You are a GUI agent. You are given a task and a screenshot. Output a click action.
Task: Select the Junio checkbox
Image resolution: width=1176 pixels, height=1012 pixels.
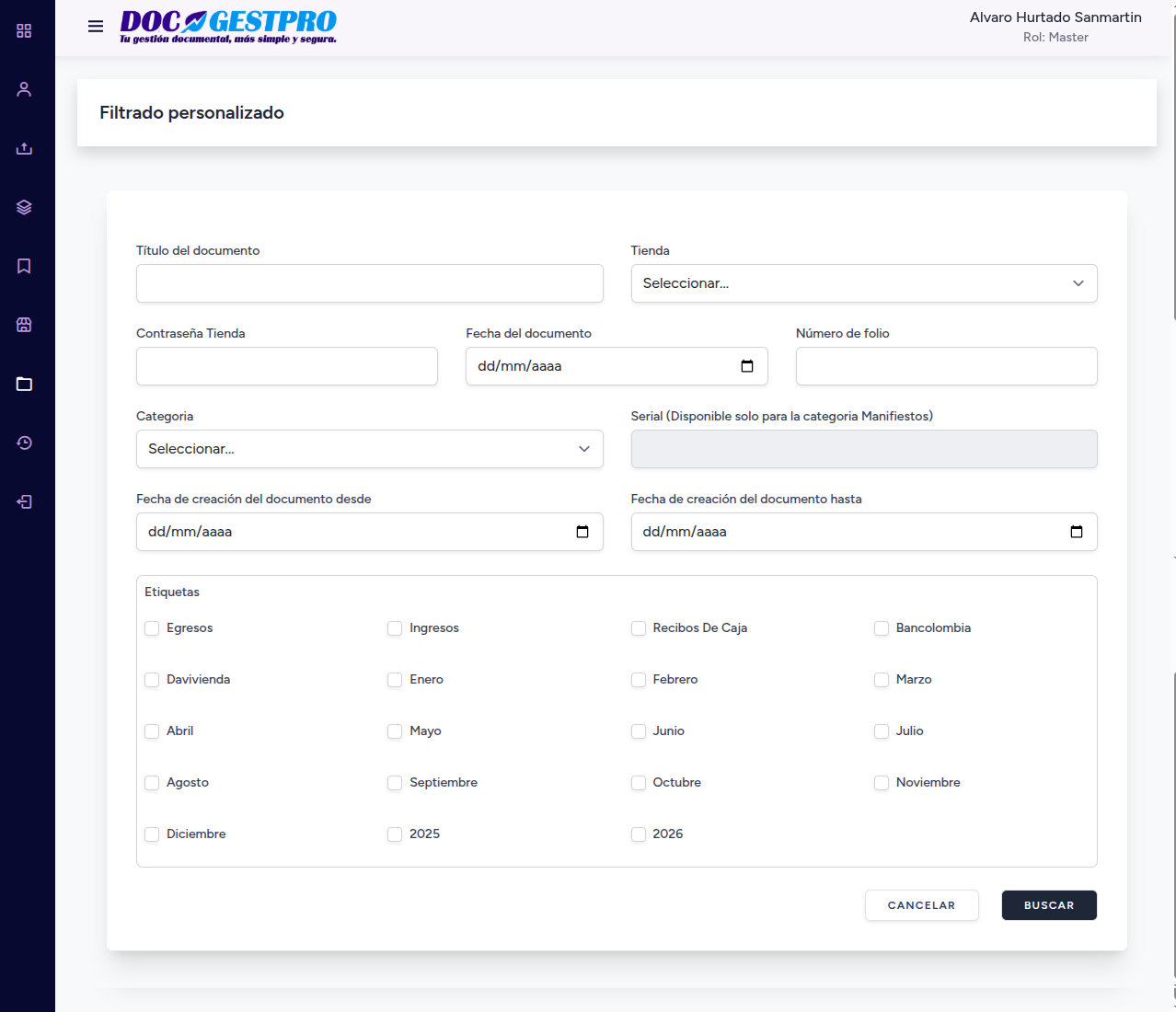639,731
